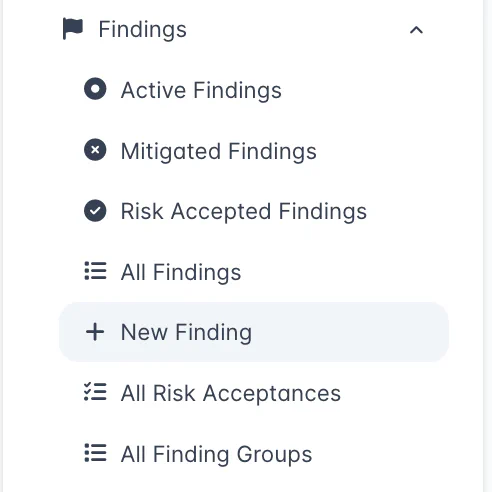Screen dimensions: 492x492
Task: Open All Finding Groups
Action: pos(216,454)
